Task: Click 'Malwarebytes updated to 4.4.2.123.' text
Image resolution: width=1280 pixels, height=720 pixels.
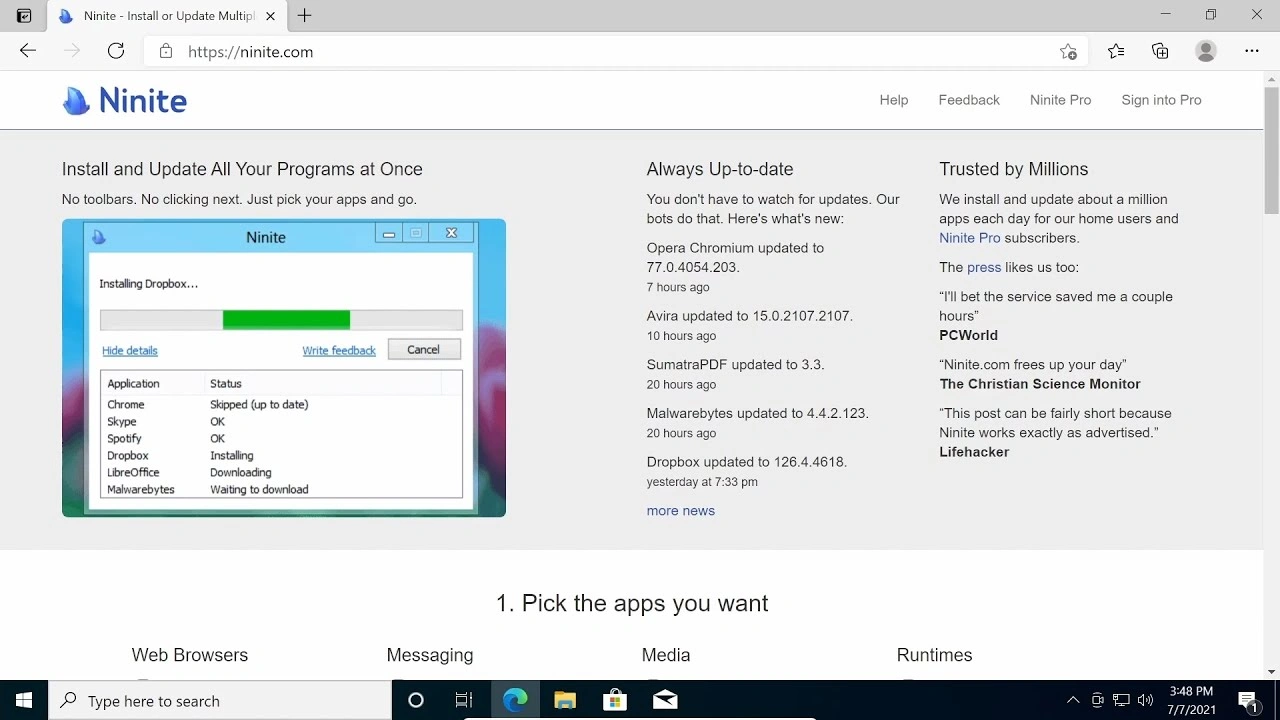Action: (757, 413)
